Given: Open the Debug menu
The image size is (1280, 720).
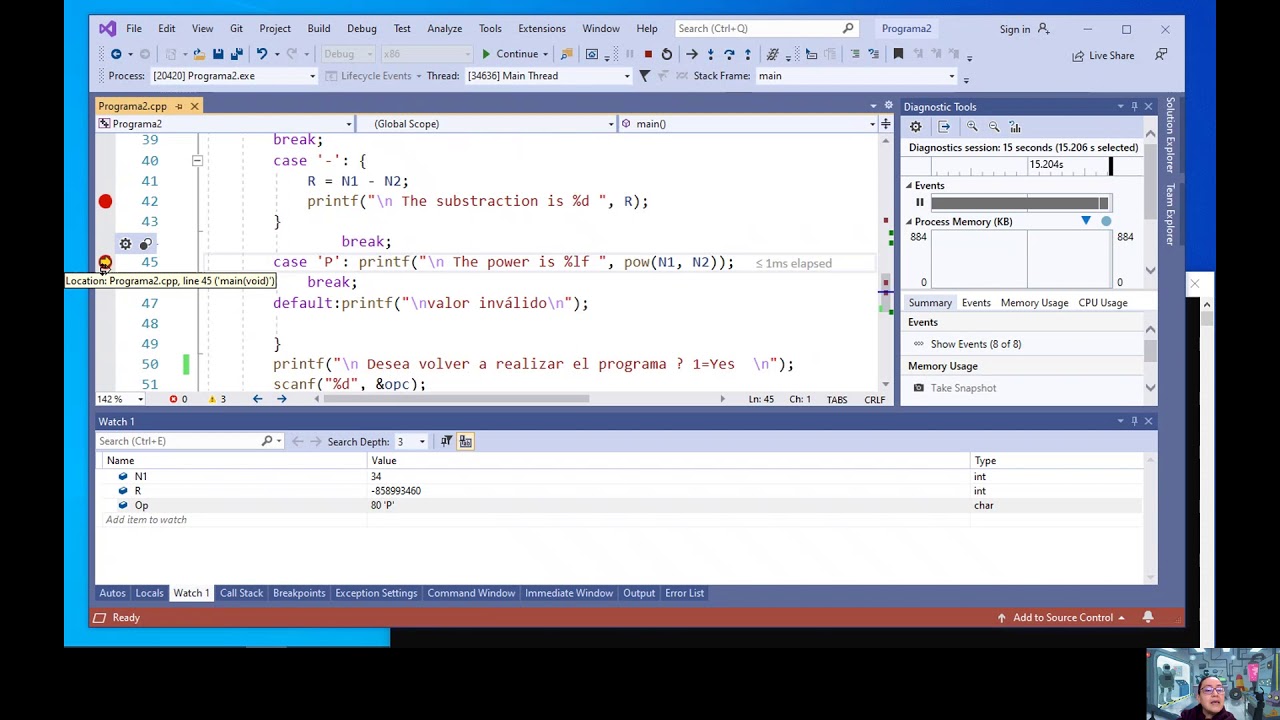Looking at the screenshot, I should point(361,29).
